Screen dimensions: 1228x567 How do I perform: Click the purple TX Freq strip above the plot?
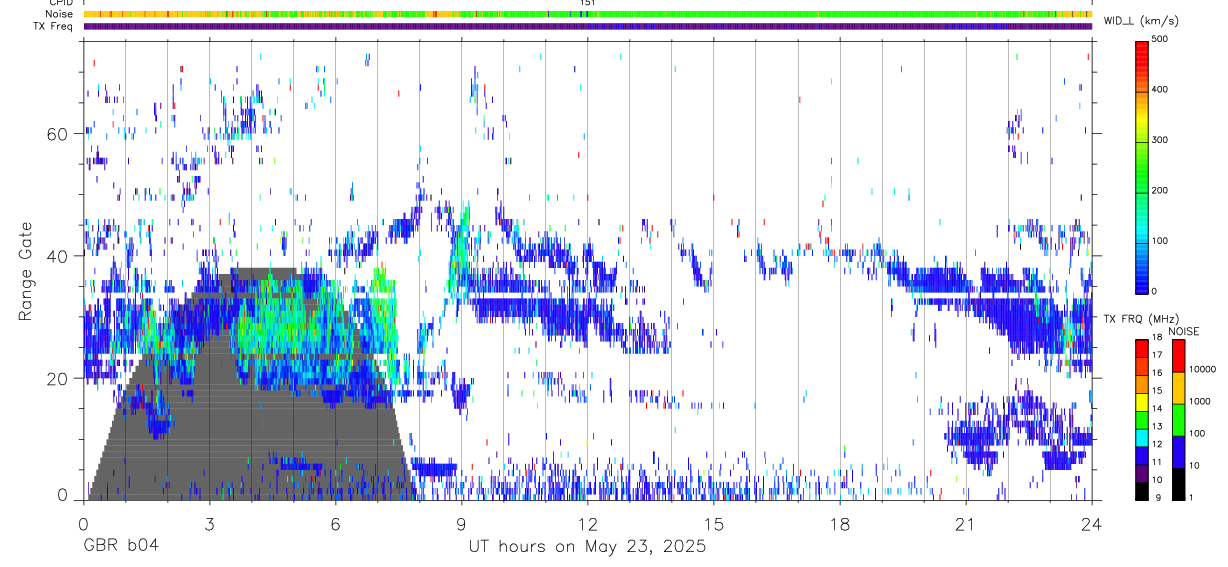587,26
